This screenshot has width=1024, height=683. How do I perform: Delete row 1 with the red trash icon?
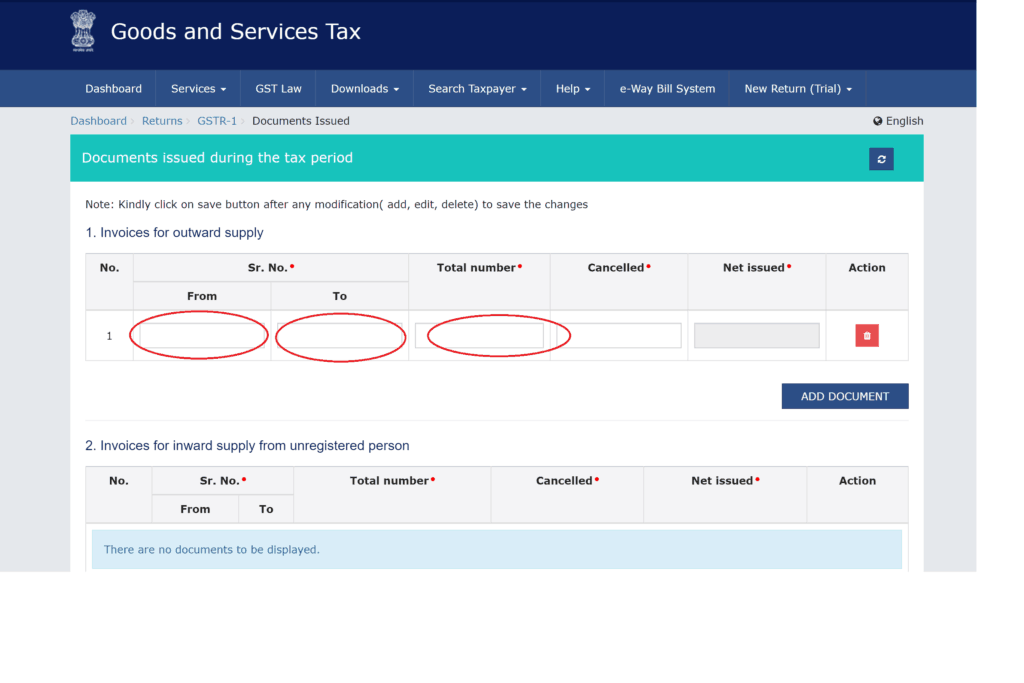point(867,336)
